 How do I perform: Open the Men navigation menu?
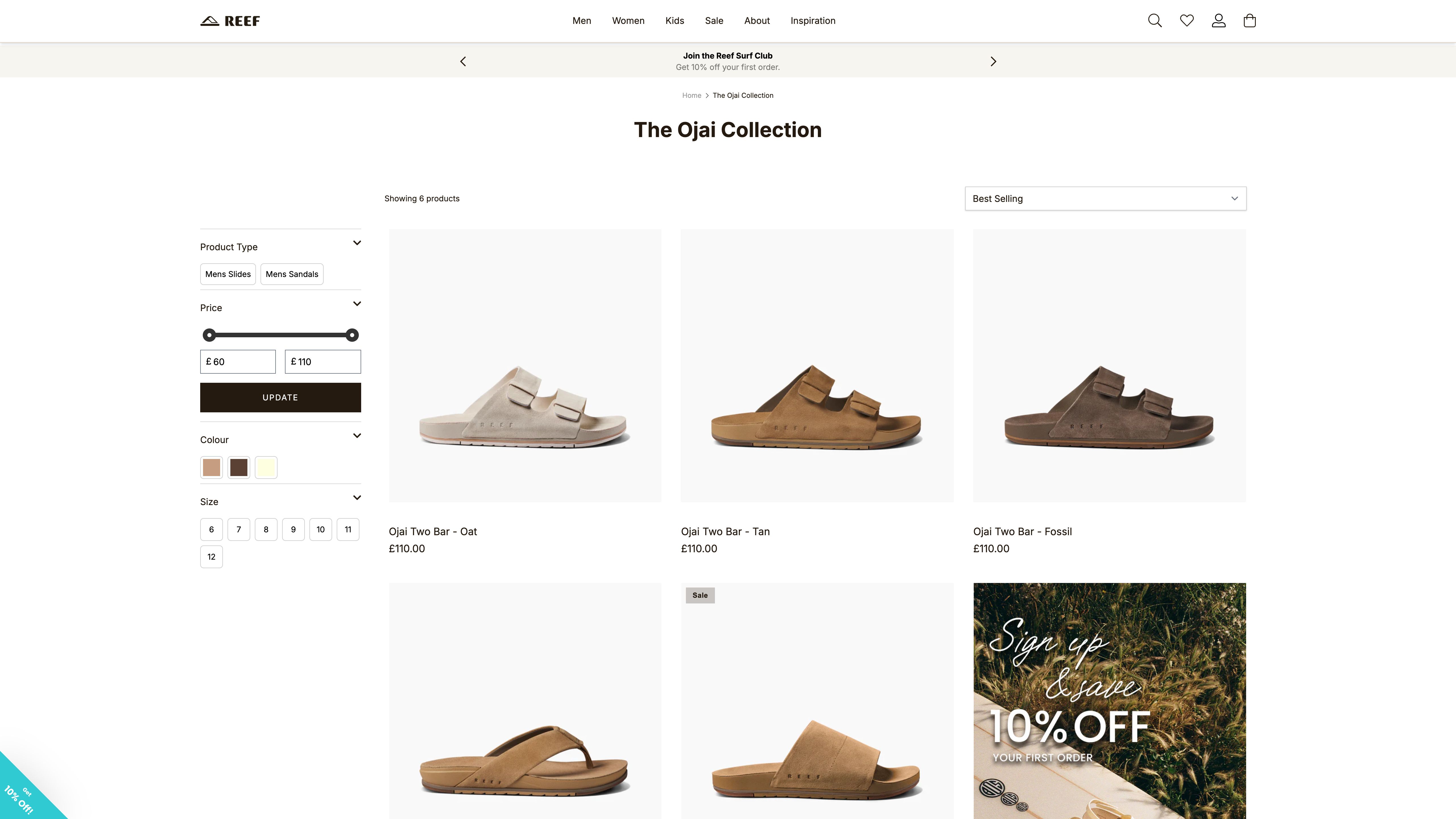[582, 21]
